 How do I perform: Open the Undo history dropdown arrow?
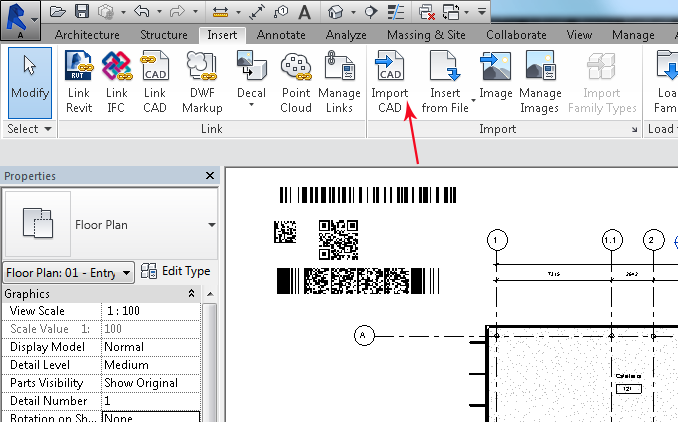click(x=159, y=12)
